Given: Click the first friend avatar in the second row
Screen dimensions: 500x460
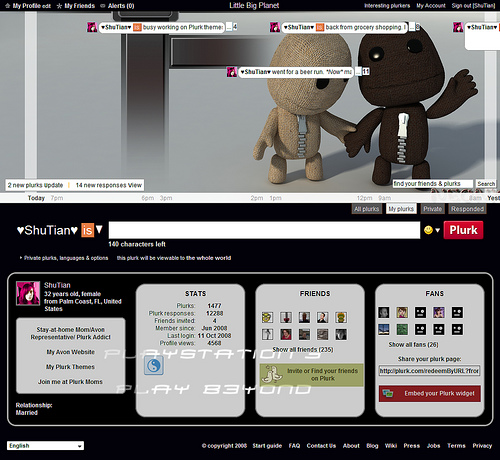Looking at the screenshot, I should pyautogui.click(x=267, y=334).
